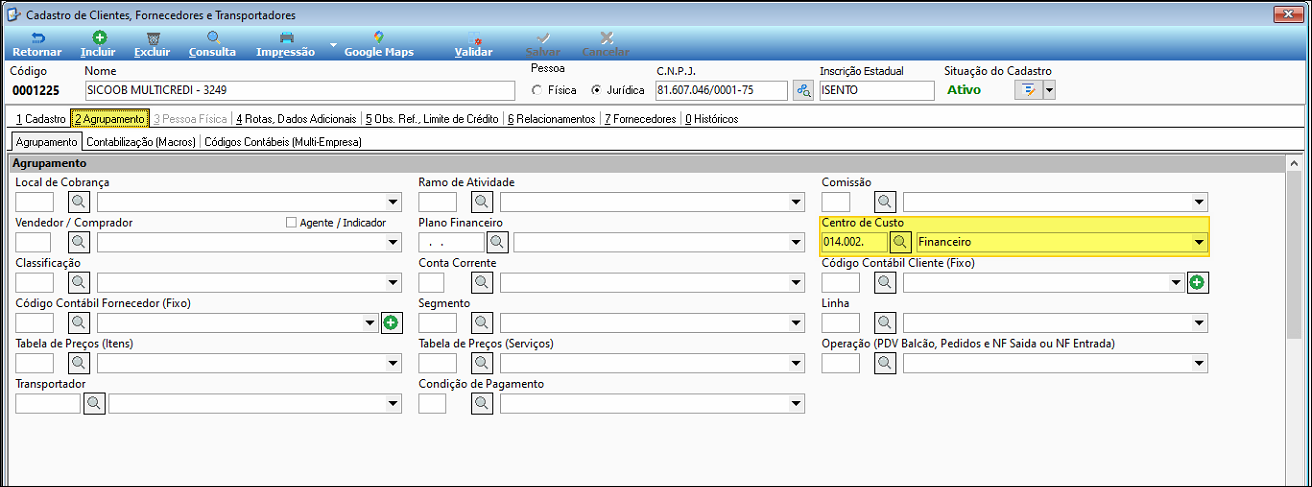Click the Código Contábil Cliente search icon
1312x487 pixels.
coord(886,283)
